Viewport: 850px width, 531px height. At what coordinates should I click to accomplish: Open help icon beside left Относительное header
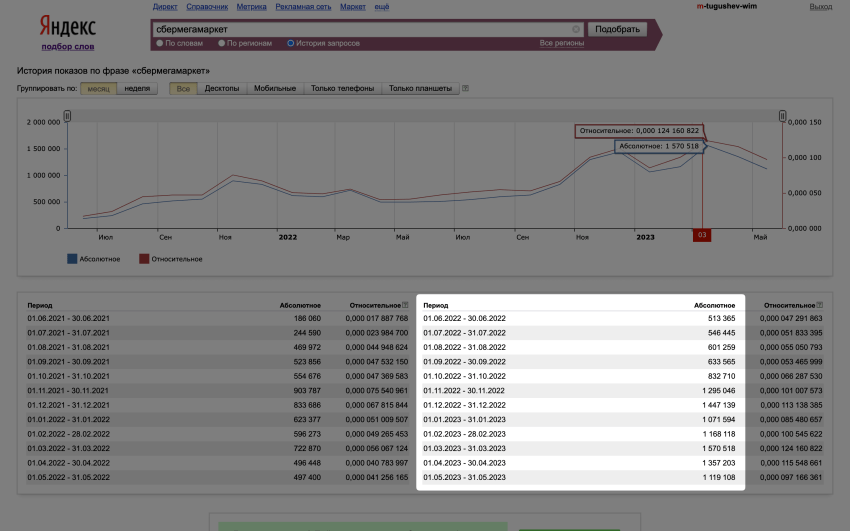pyautogui.click(x=405, y=305)
